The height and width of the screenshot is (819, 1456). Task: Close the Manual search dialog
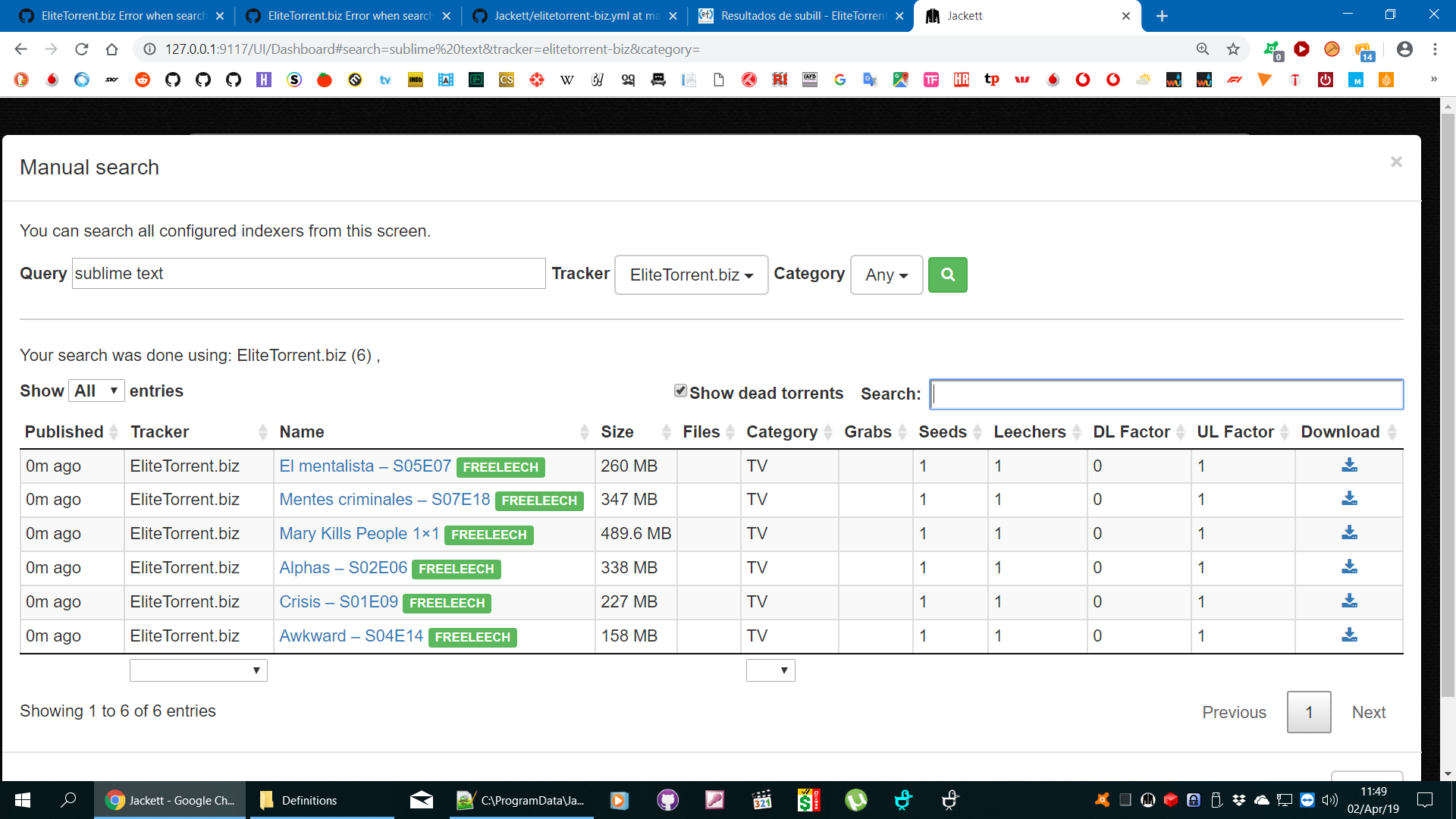click(x=1396, y=162)
